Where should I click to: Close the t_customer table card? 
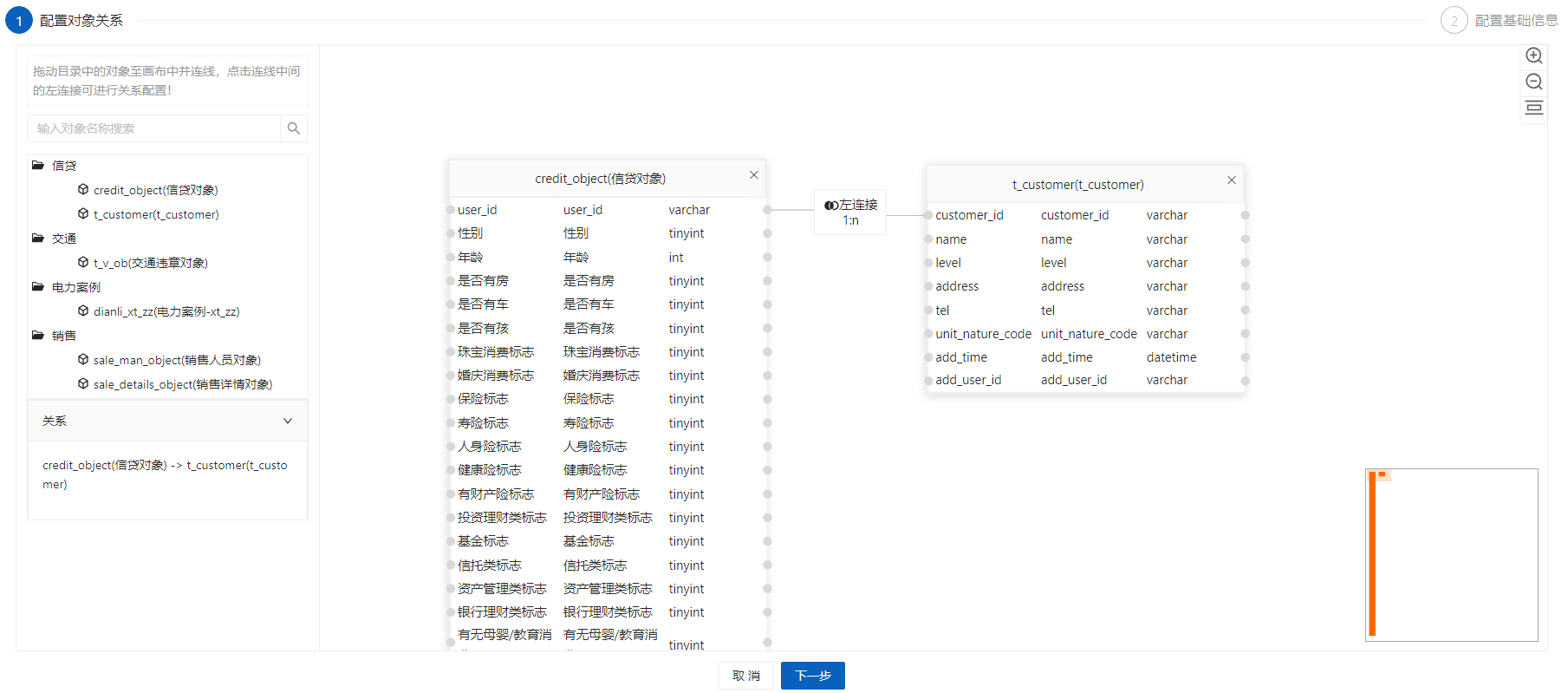[x=1232, y=180]
